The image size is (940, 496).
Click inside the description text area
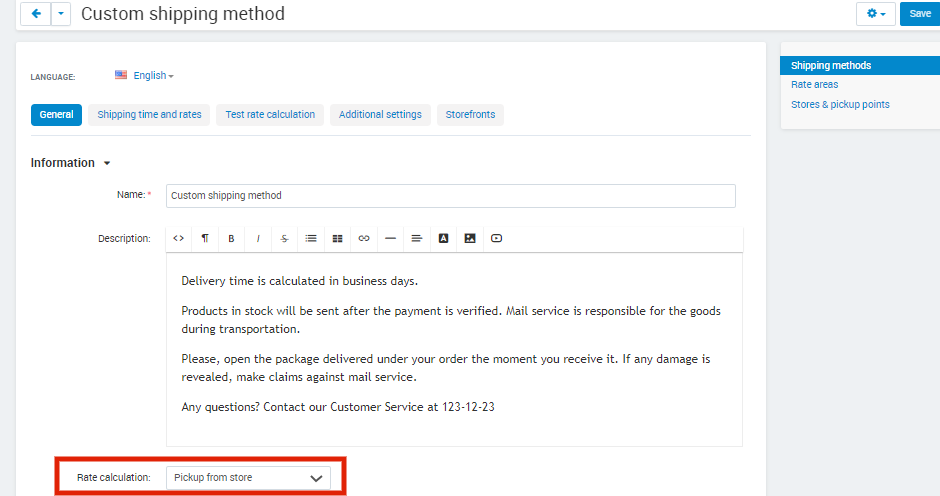click(x=454, y=350)
